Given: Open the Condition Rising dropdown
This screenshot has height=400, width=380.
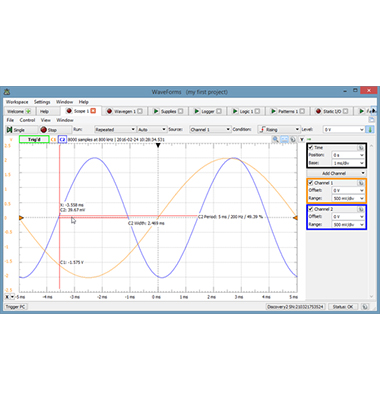Looking at the screenshot, I should click(279, 129).
